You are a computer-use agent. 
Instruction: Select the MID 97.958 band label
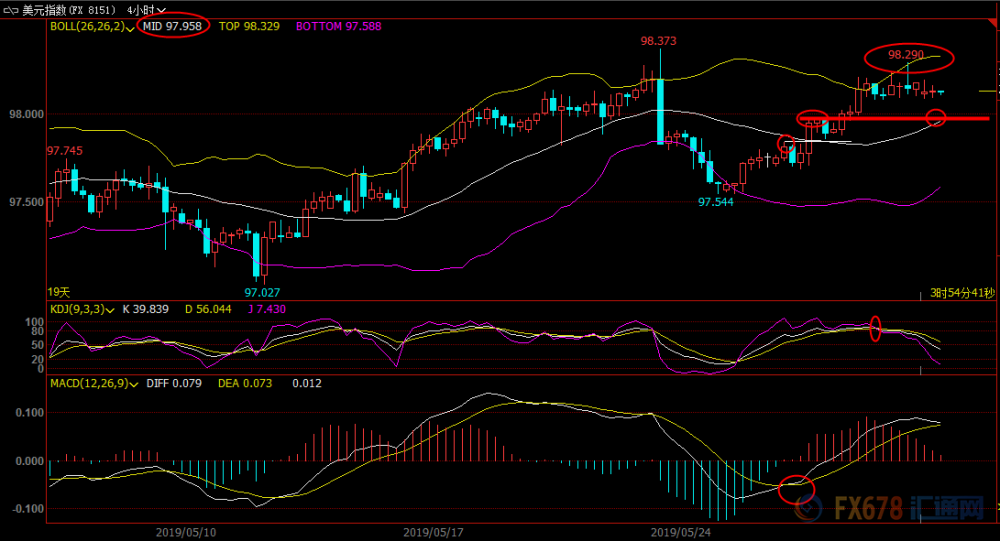click(172, 26)
